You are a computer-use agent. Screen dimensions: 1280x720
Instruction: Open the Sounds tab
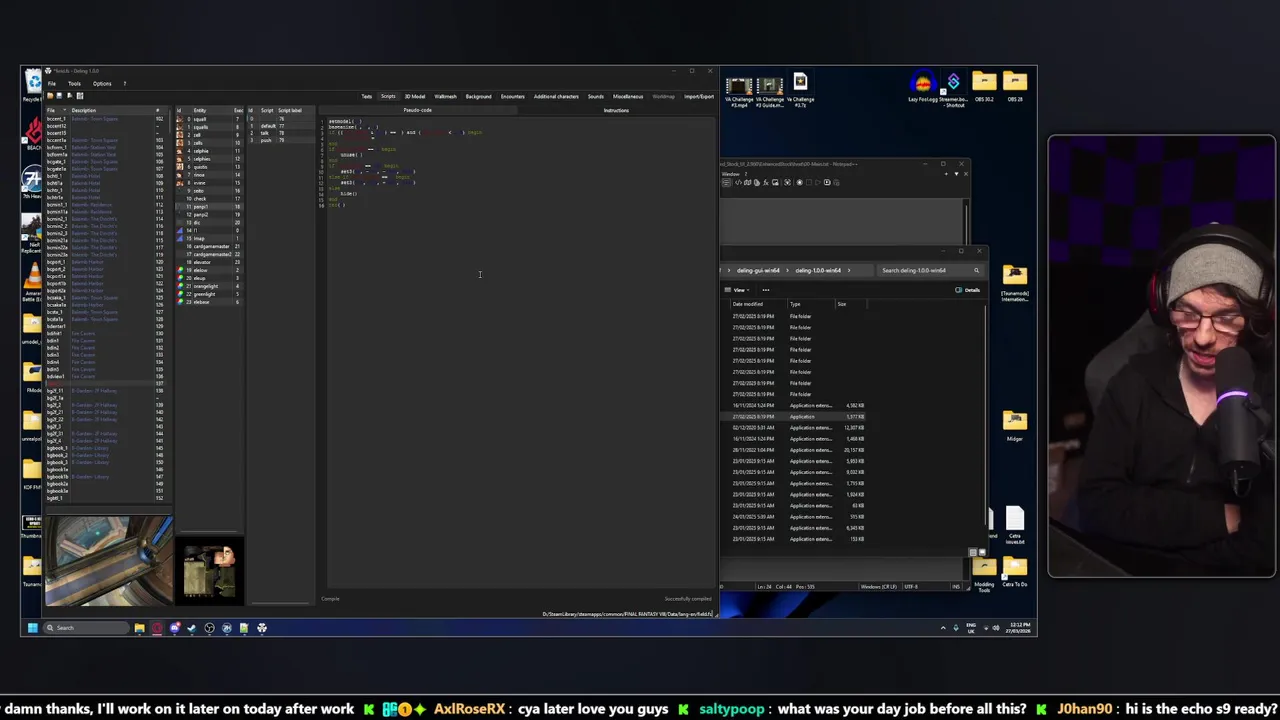[596, 97]
